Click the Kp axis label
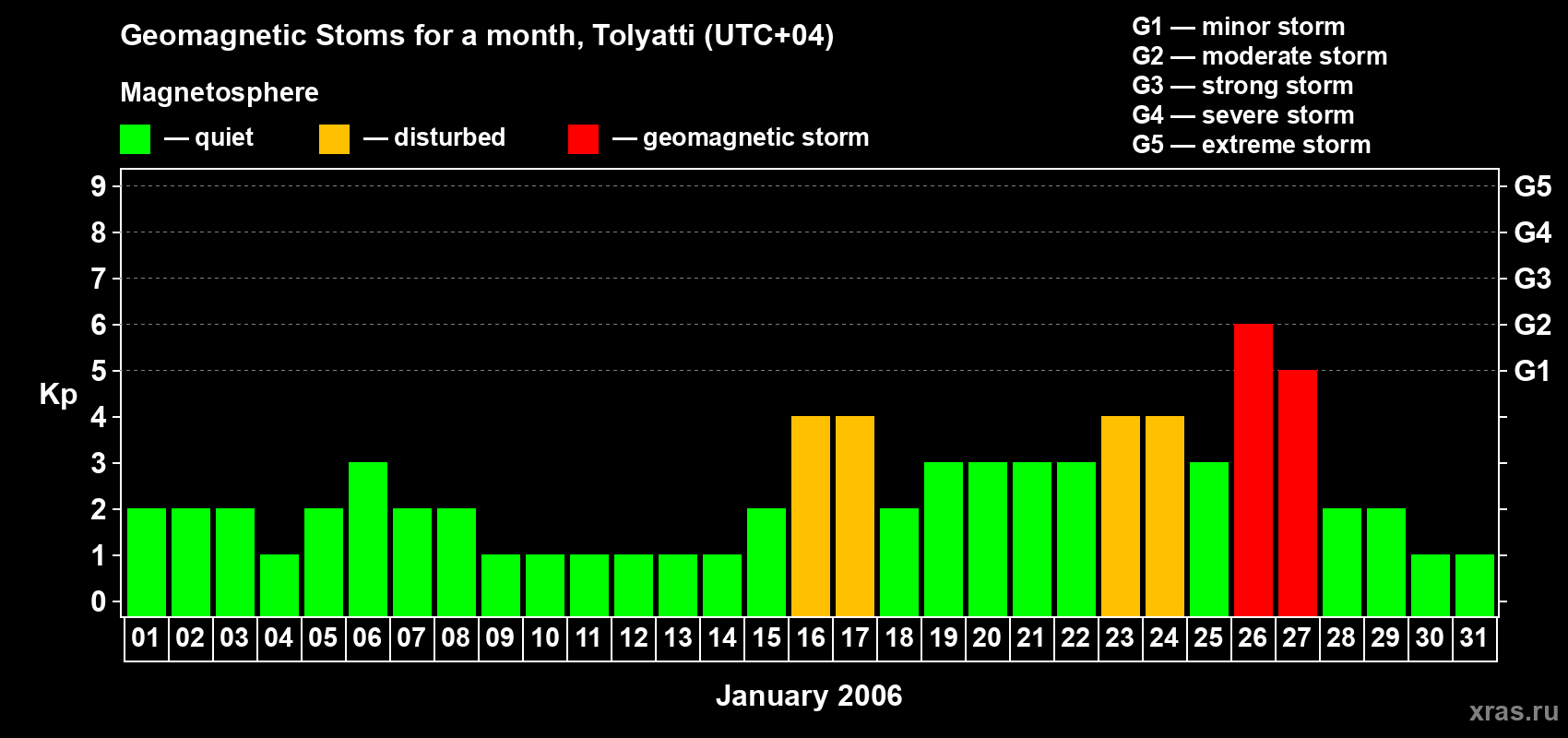This screenshot has width=1568, height=738. (x=58, y=395)
